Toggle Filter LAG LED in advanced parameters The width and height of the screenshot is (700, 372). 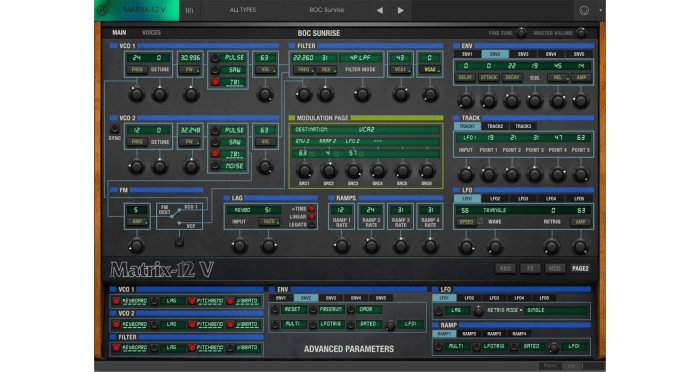pyautogui.click(x=154, y=347)
